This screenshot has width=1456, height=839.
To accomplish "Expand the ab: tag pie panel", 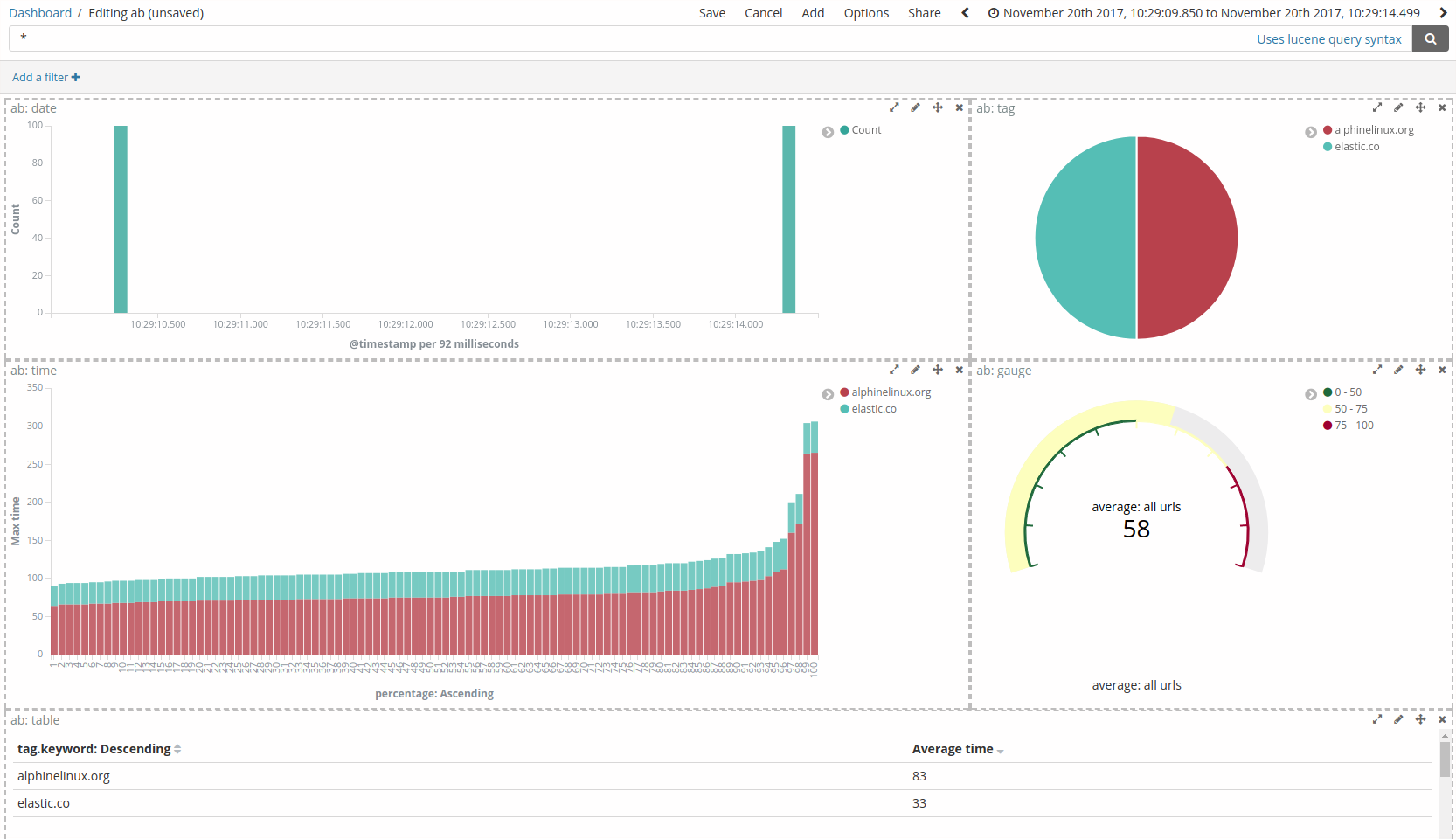I will (x=1377, y=107).
